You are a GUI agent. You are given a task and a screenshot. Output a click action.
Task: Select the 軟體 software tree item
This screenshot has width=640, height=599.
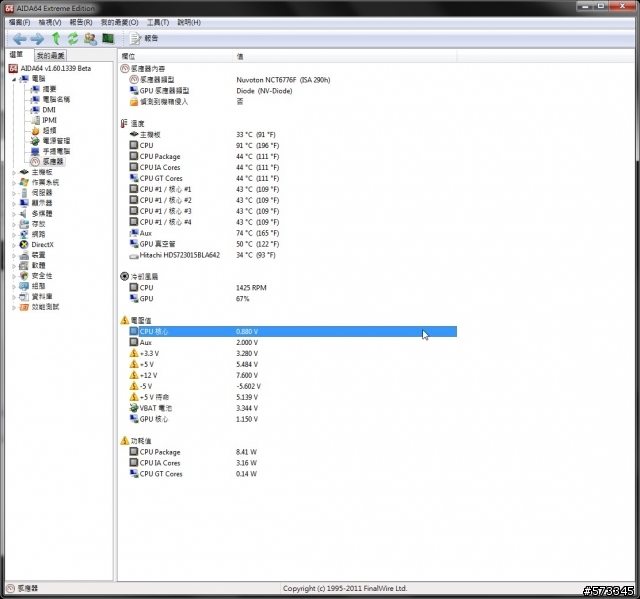38,265
